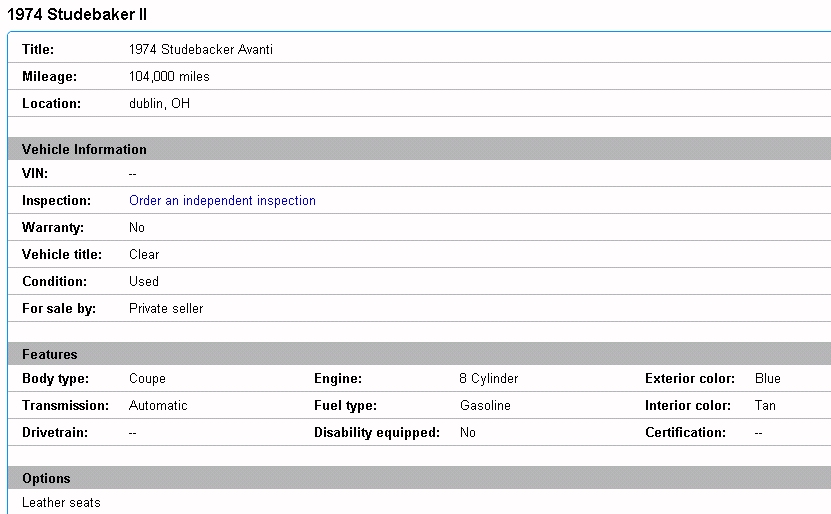Click the 'dublin, OH' location value
Screen dimensions: 831x514
coord(159,104)
